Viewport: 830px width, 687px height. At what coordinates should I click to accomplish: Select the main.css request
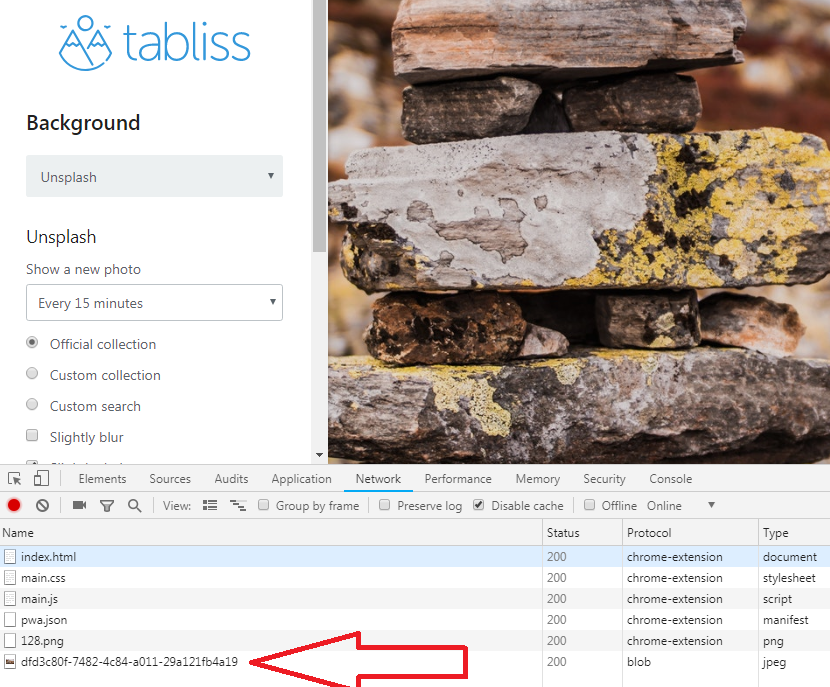pyautogui.click(x=415, y=577)
